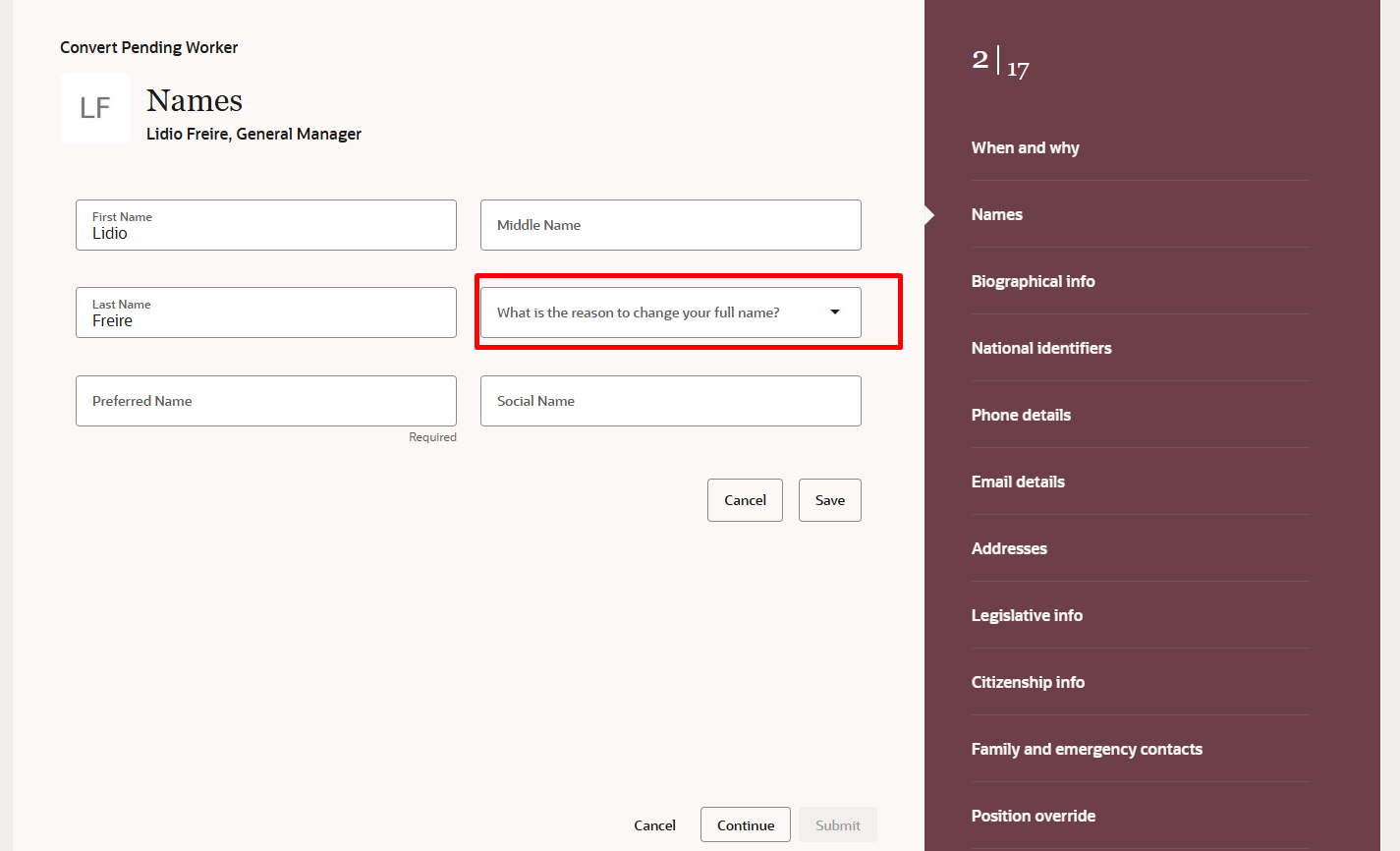The image size is (1400, 851).
Task: Open the Email details step
Action: (x=1019, y=482)
